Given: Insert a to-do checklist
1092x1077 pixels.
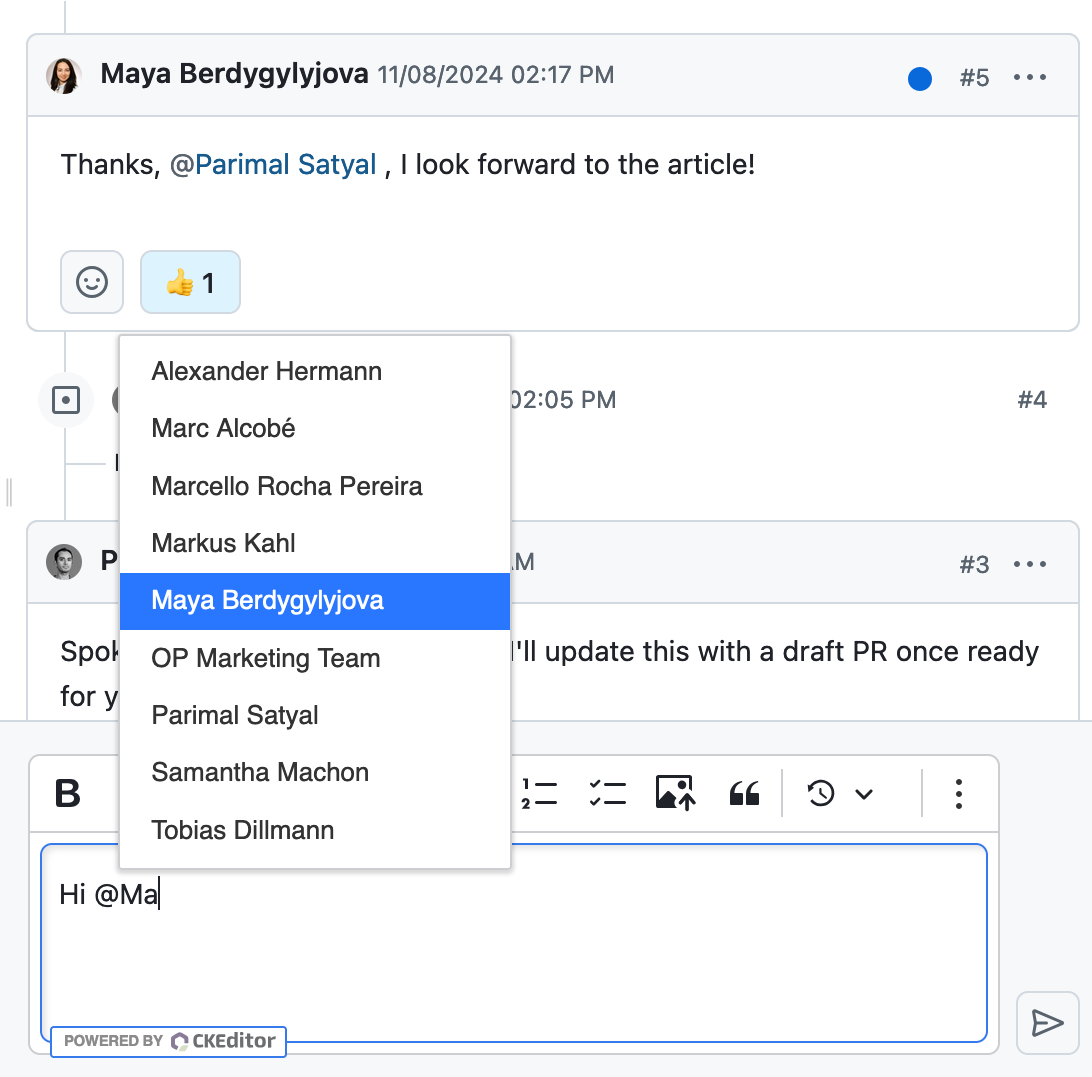Looking at the screenshot, I should pos(607,794).
